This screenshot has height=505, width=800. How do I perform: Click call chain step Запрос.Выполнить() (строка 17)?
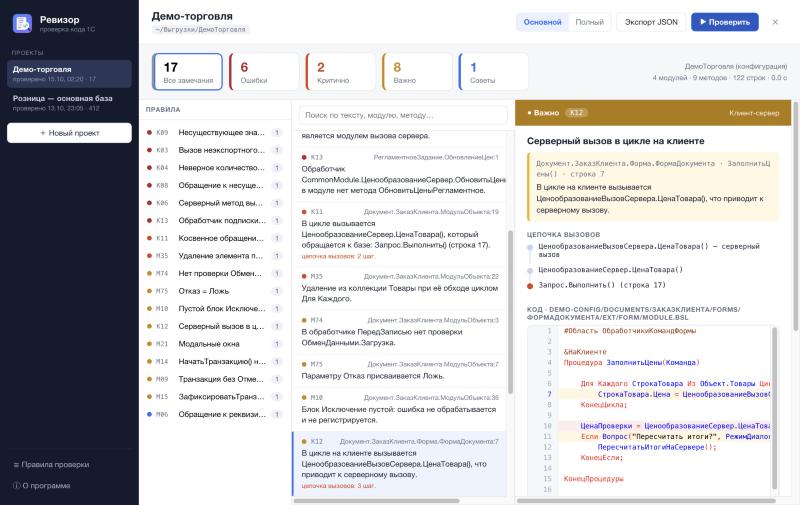coord(602,285)
